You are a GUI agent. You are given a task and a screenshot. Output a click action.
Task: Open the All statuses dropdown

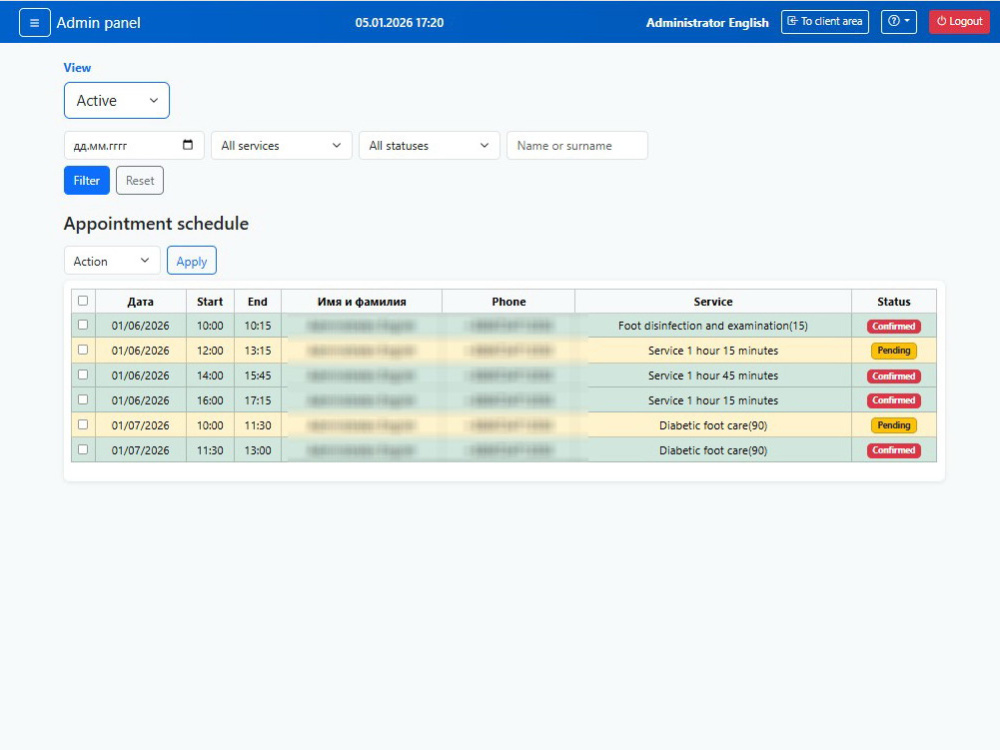coord(429,145)
